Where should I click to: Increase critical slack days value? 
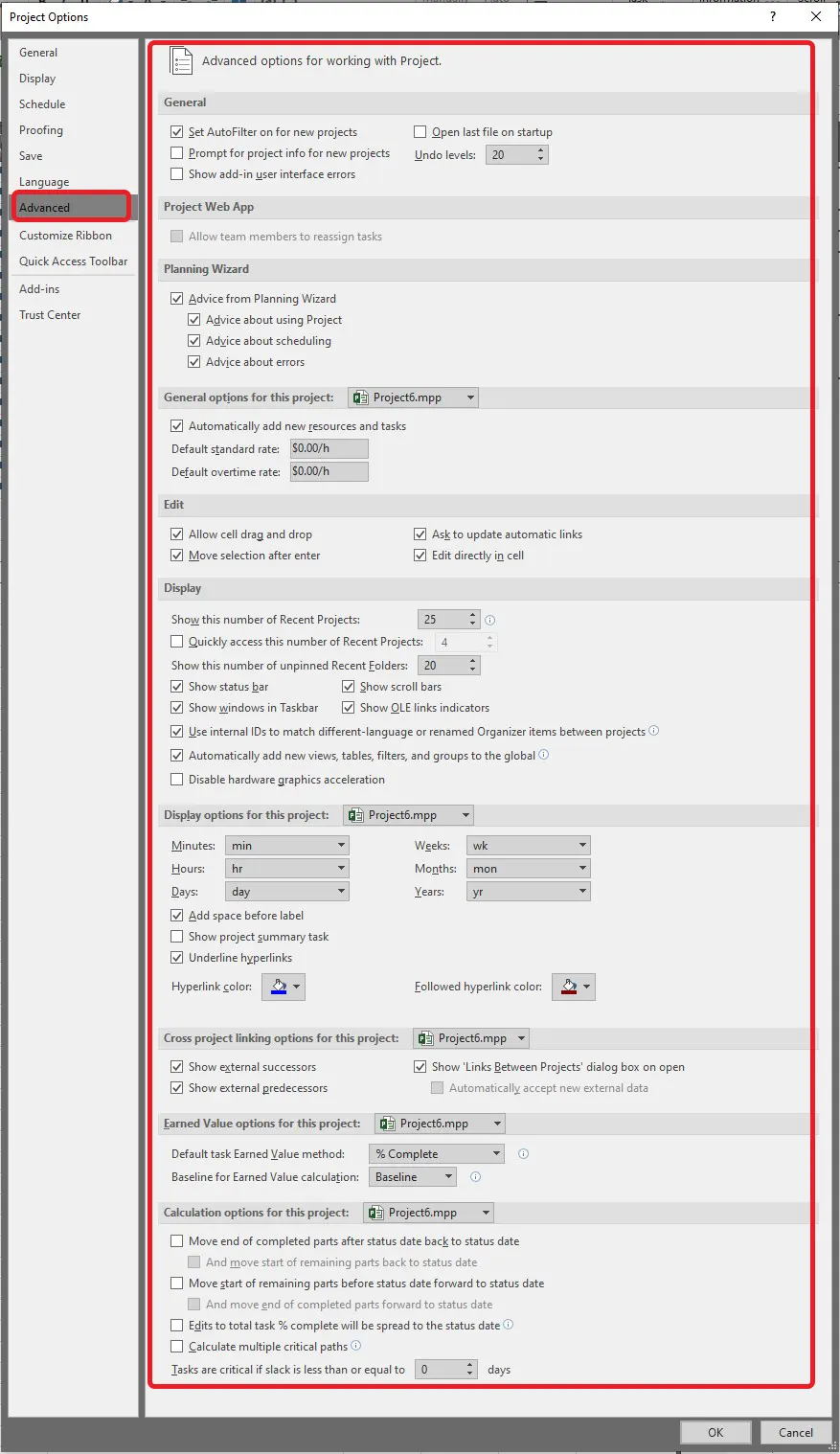pyautogui.click(x=469, y=1365)
